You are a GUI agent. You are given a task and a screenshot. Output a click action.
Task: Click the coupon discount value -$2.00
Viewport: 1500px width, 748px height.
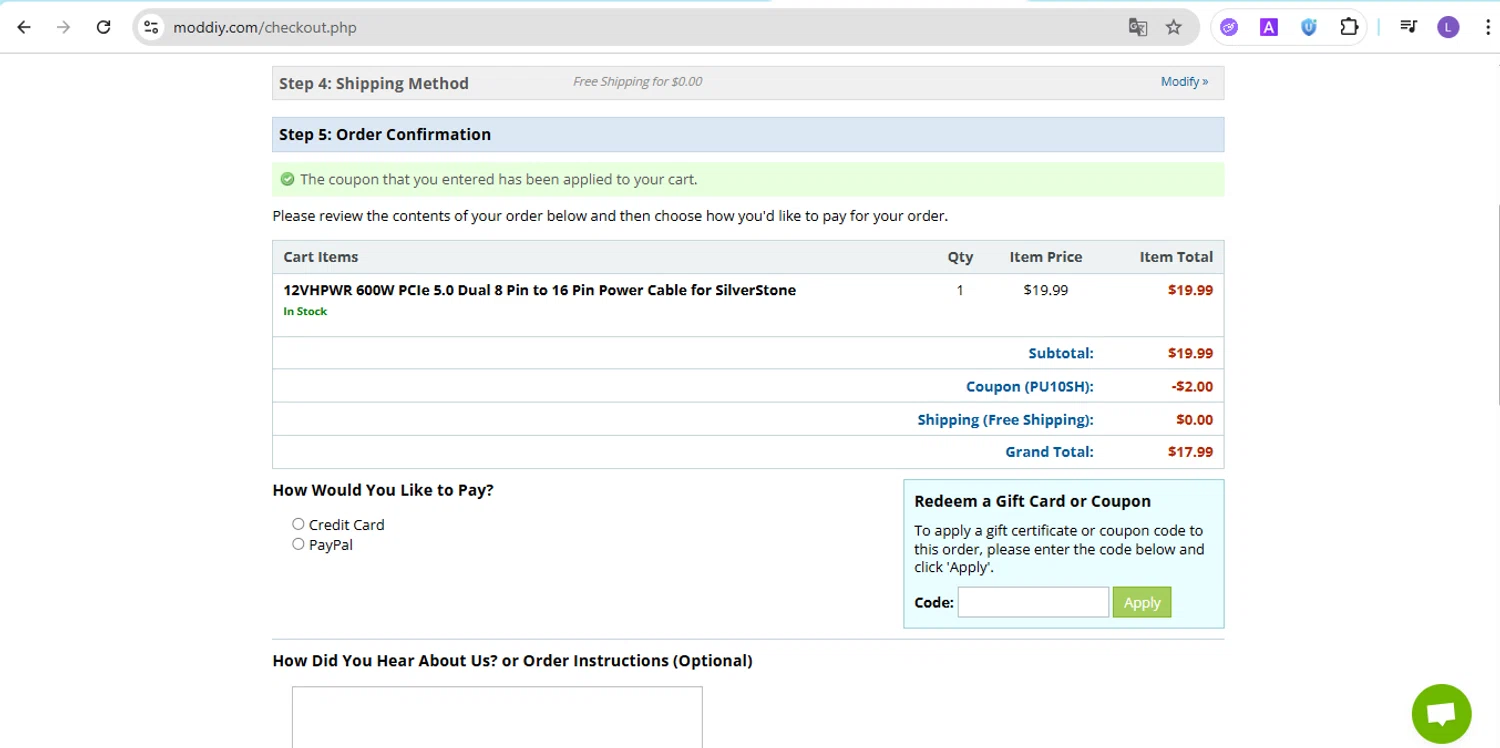(1192, 386)
